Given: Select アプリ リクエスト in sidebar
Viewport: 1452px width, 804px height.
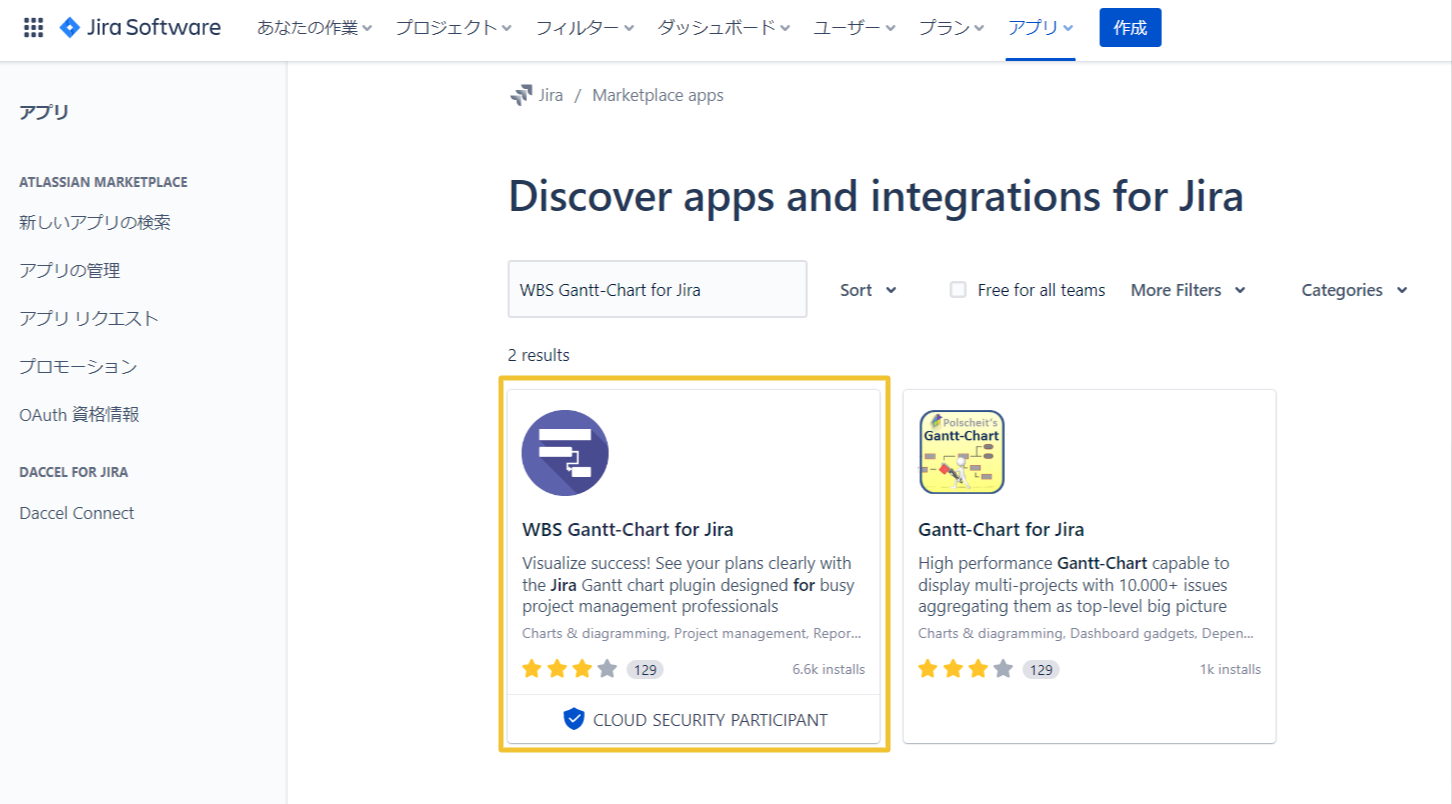Looking at the screenshot, I should click(89, 318).
